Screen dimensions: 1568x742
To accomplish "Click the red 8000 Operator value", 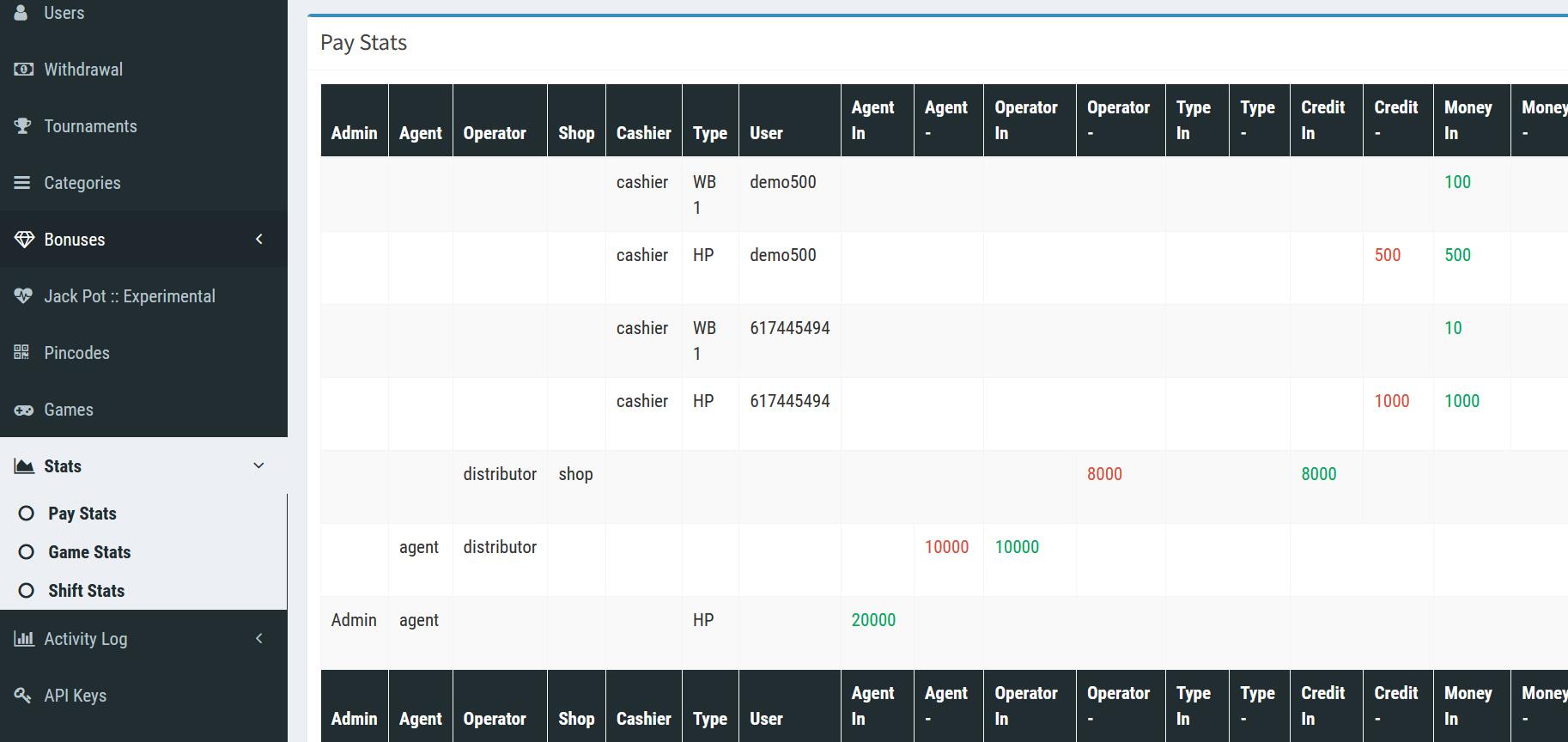I will (x=1104, y=474).
